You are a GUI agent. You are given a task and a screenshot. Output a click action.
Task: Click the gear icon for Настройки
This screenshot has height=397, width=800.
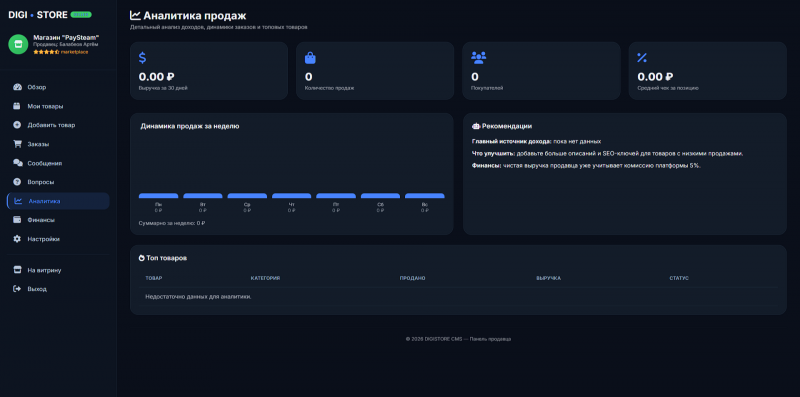point(17,239)
